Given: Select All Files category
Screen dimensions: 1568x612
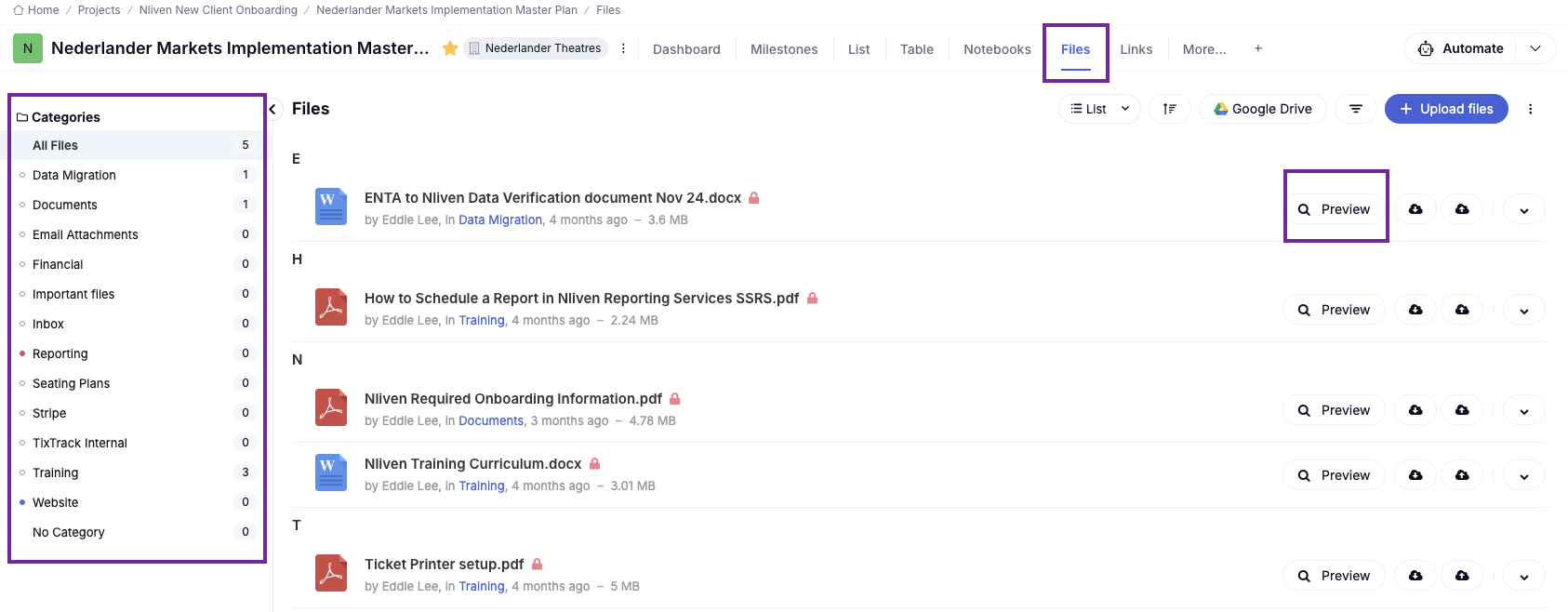Looking at the screenshot, I should tap(136, 145).
